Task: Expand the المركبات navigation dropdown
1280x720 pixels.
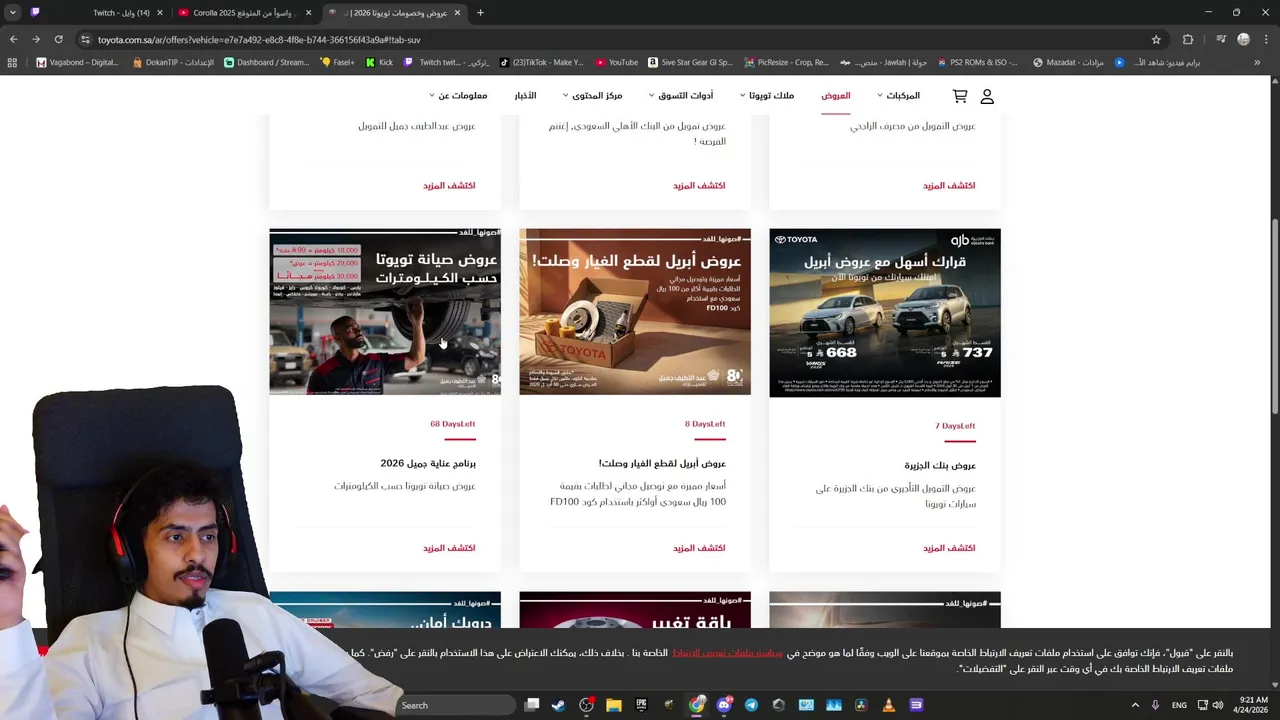Action: click(x=898, y=96)
